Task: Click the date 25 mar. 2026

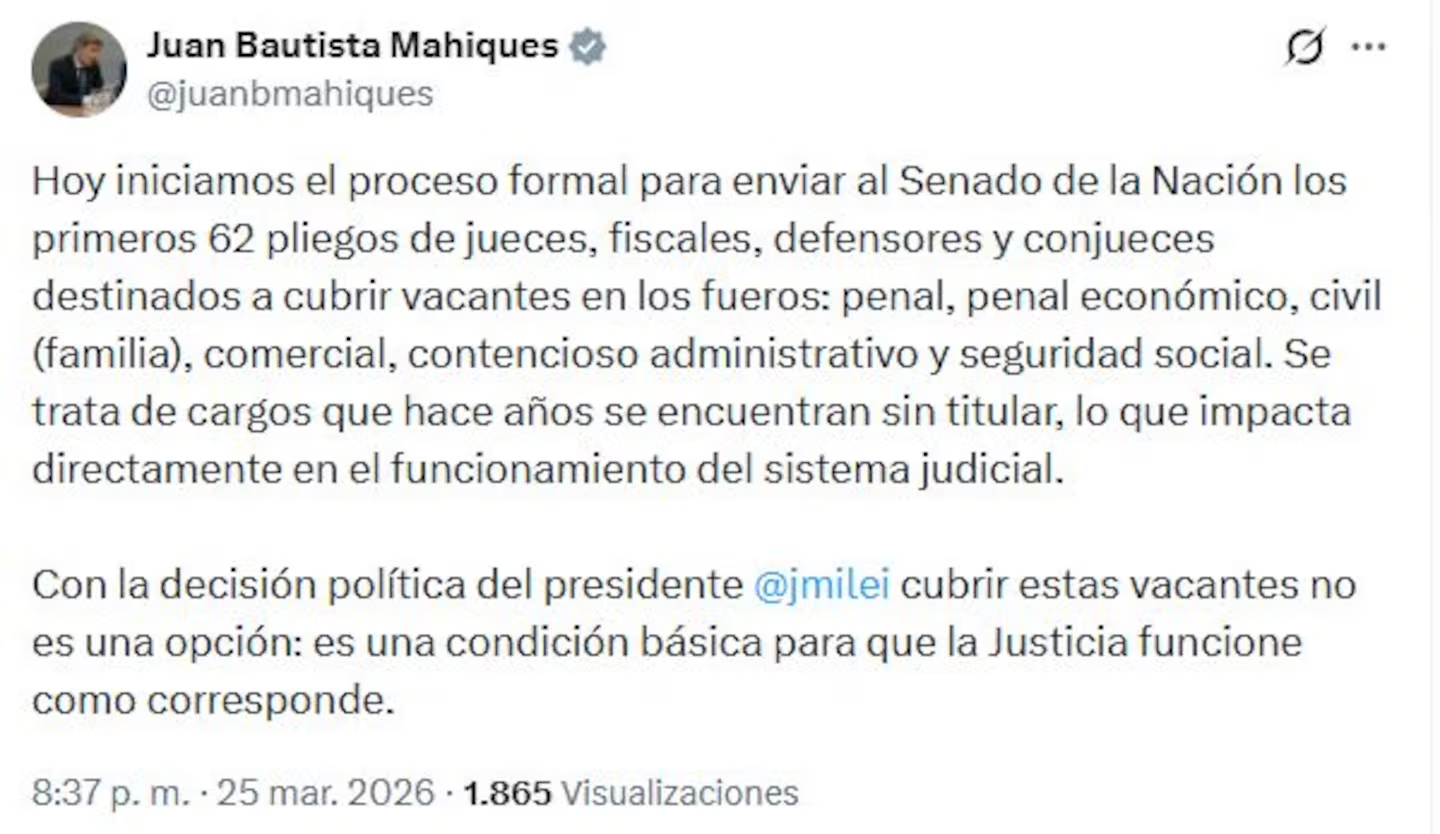Action: tap(325, 793)
